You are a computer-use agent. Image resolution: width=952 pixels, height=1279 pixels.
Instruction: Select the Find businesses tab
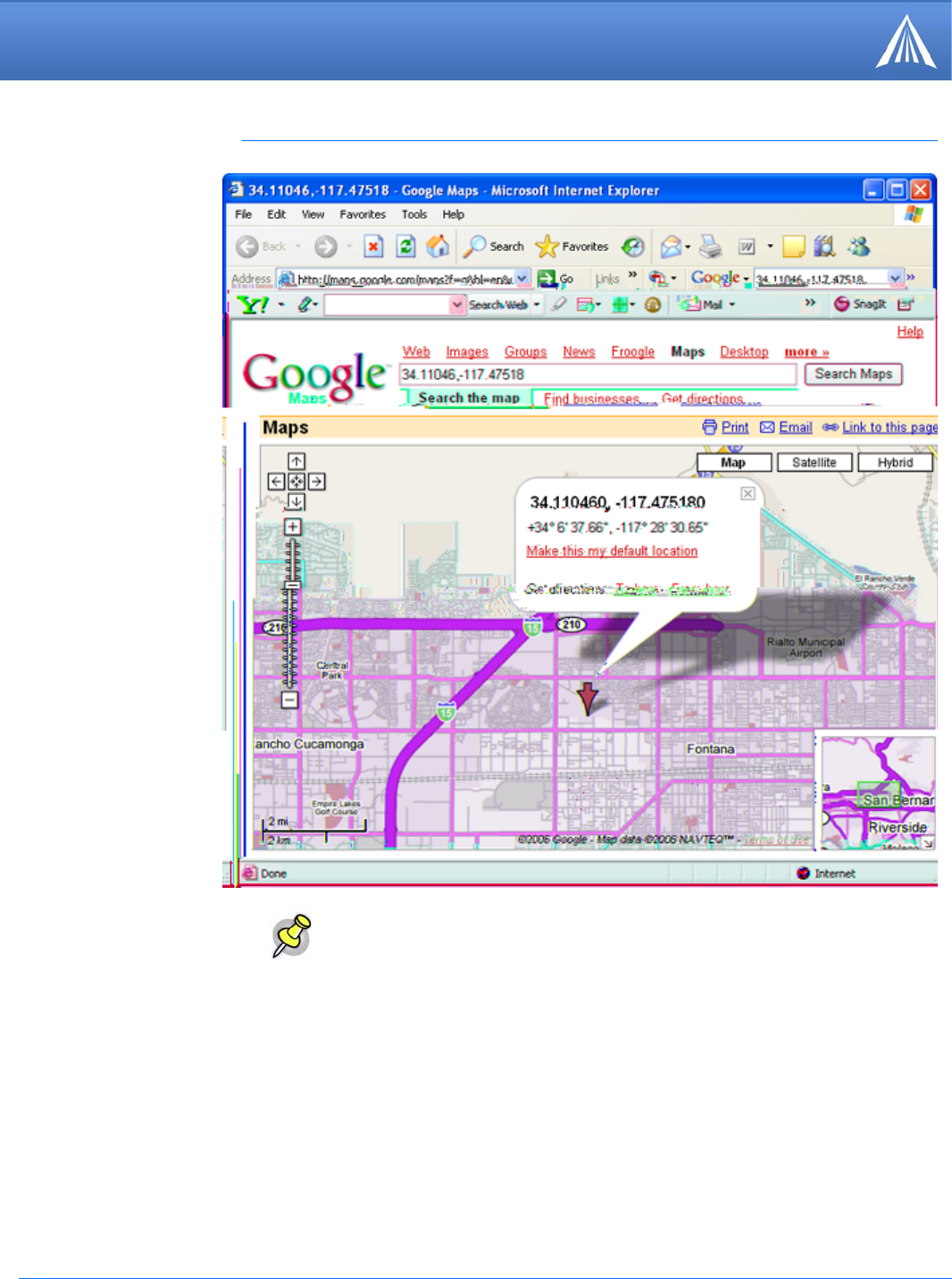[x=592, y=399]
